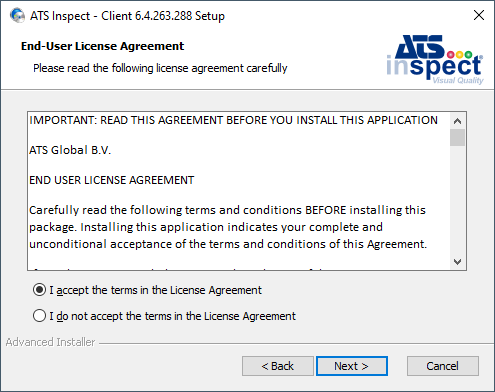
Task: Click the license scrollbar down arrow
Action: click(457, 262)
